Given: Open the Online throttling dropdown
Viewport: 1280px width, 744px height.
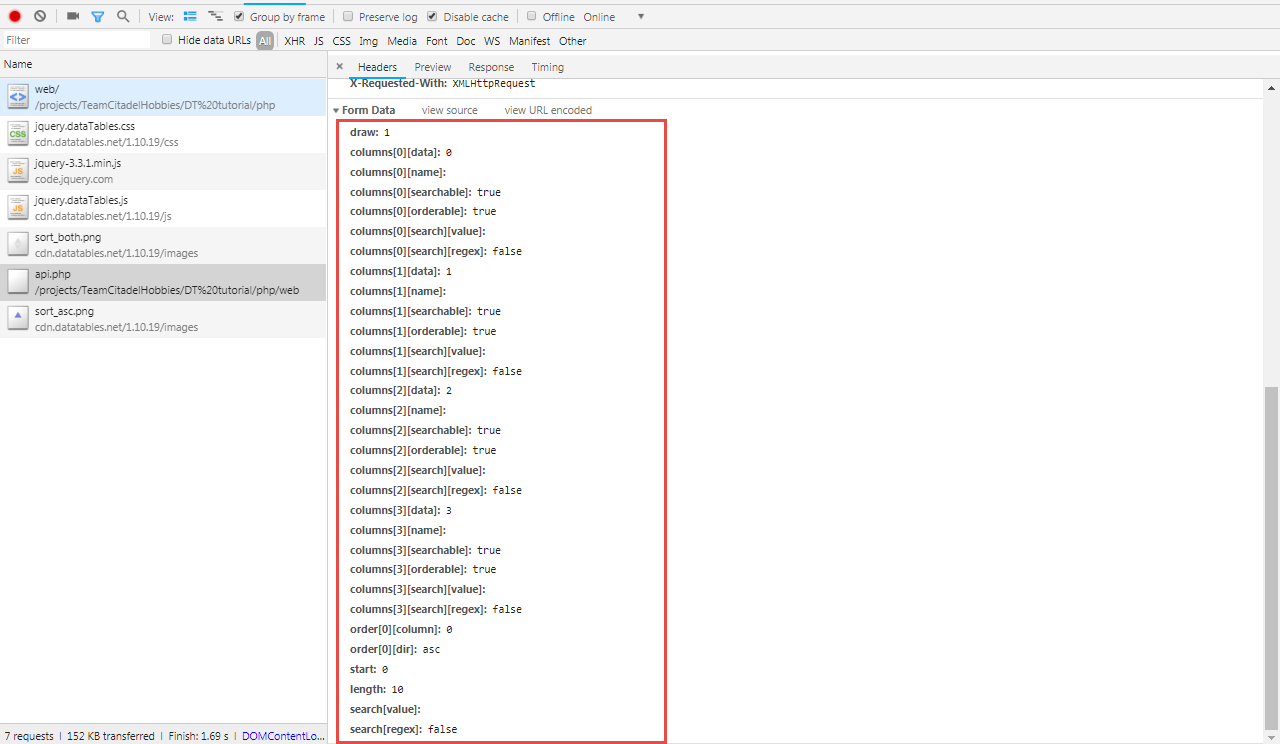Looking at the screenshot, I should point(614,17).
